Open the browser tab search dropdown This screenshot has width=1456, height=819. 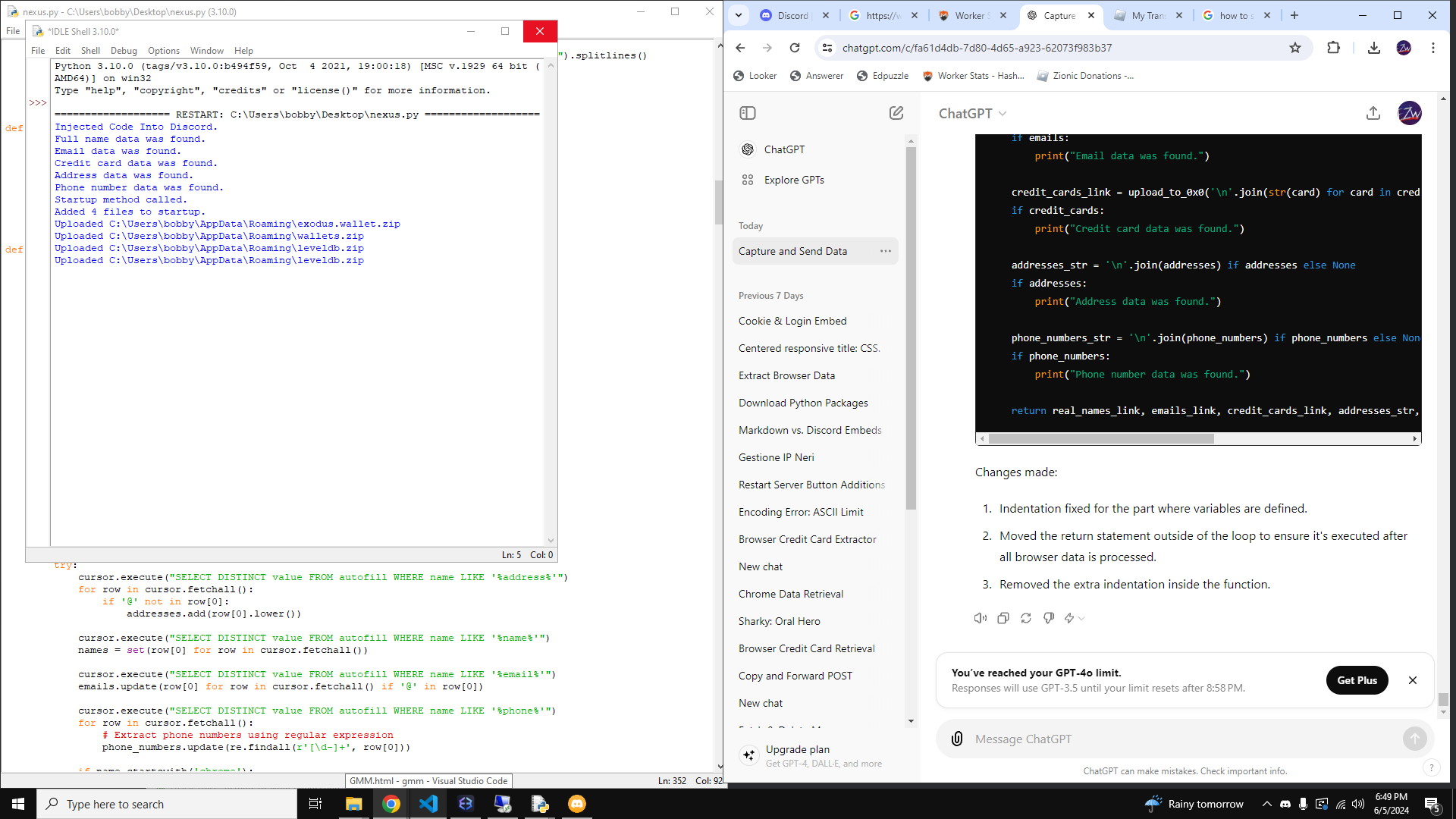coord(738,15)
